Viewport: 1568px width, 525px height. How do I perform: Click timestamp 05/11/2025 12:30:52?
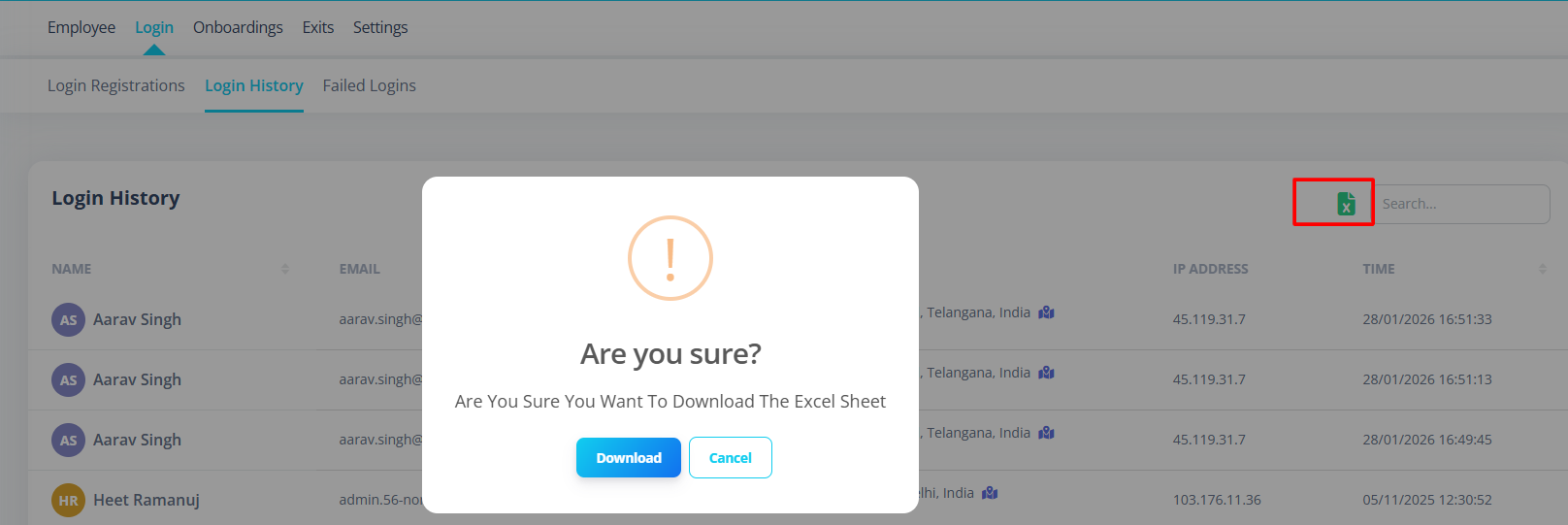click(1427, 500)
